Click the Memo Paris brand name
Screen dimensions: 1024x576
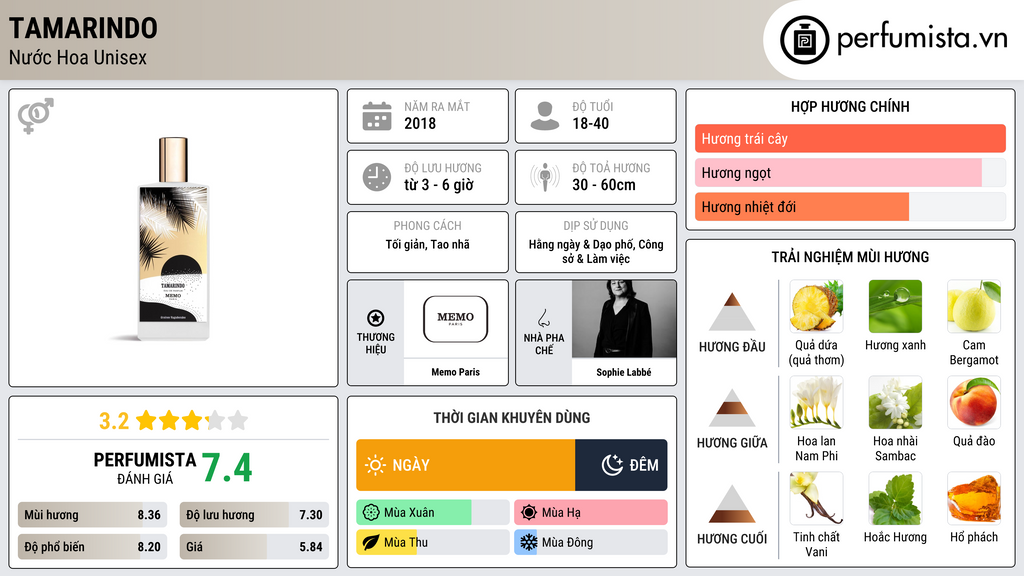point(455,372)
